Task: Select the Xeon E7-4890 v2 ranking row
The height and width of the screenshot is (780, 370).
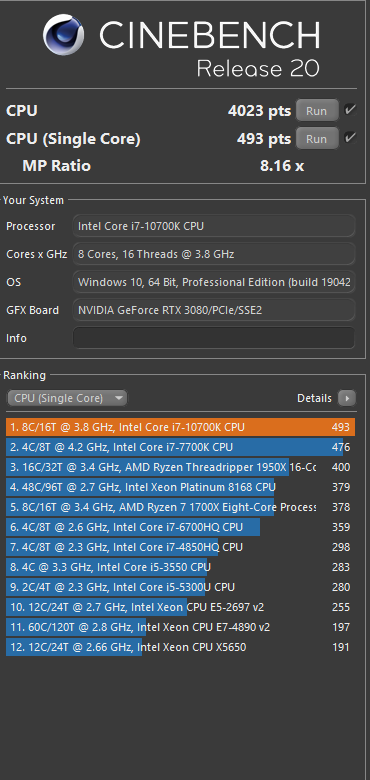Action: [x=181, y=627]
